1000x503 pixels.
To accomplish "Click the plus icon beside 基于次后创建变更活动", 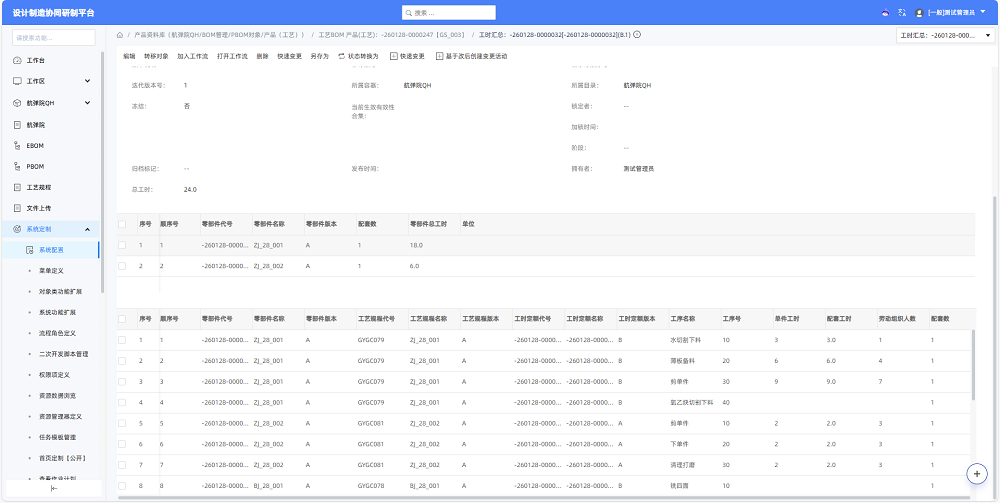I will [439, 56].
